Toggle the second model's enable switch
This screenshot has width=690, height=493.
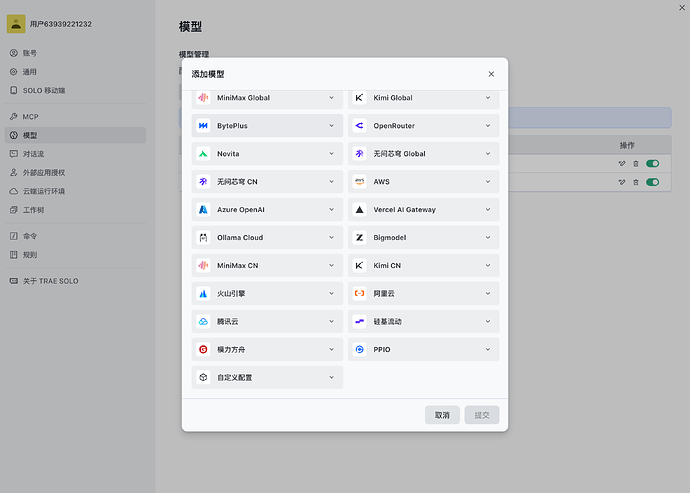(653, 182)
